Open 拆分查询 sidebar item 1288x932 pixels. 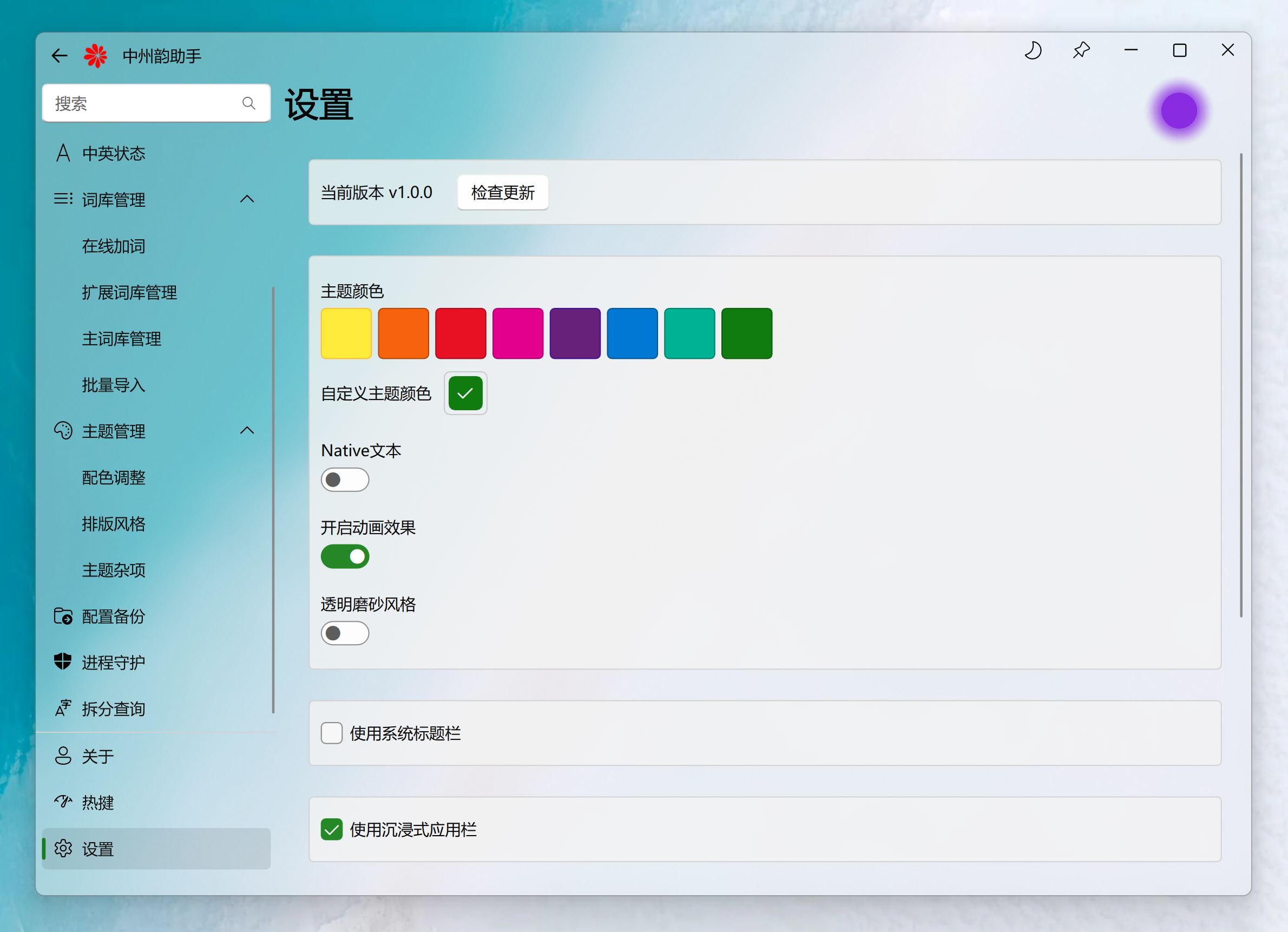[x=113, y=709]
